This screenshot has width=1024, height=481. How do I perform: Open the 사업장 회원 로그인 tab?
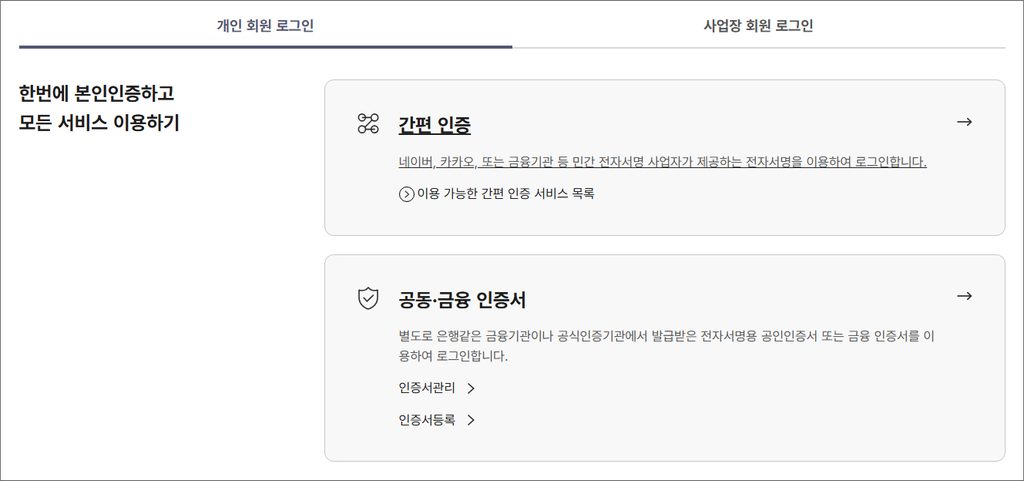(758, 26)
